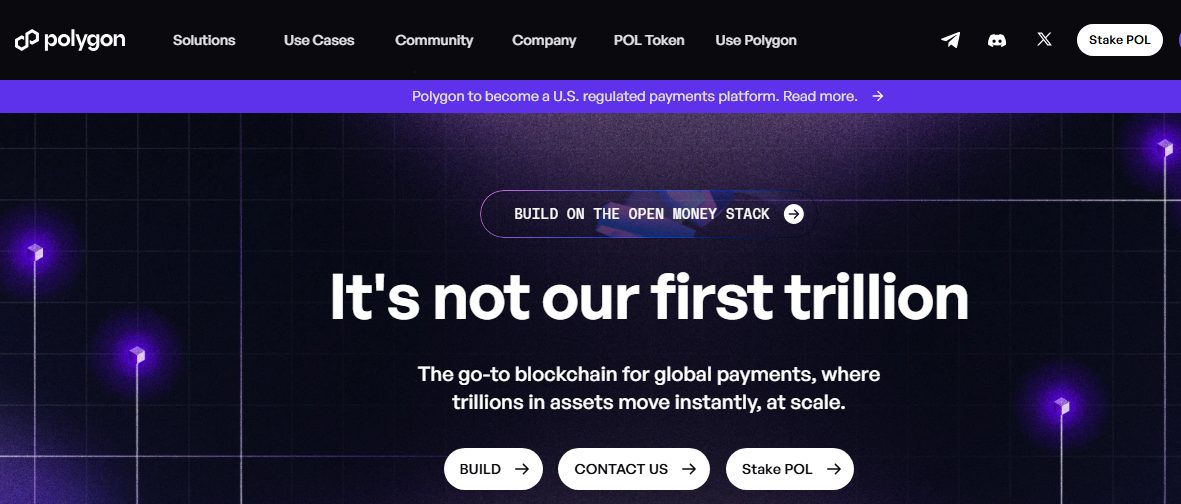This screenshot has width=1181, height=504.
Task: Open the Telegram icon link
Action: tap(951, 40)
